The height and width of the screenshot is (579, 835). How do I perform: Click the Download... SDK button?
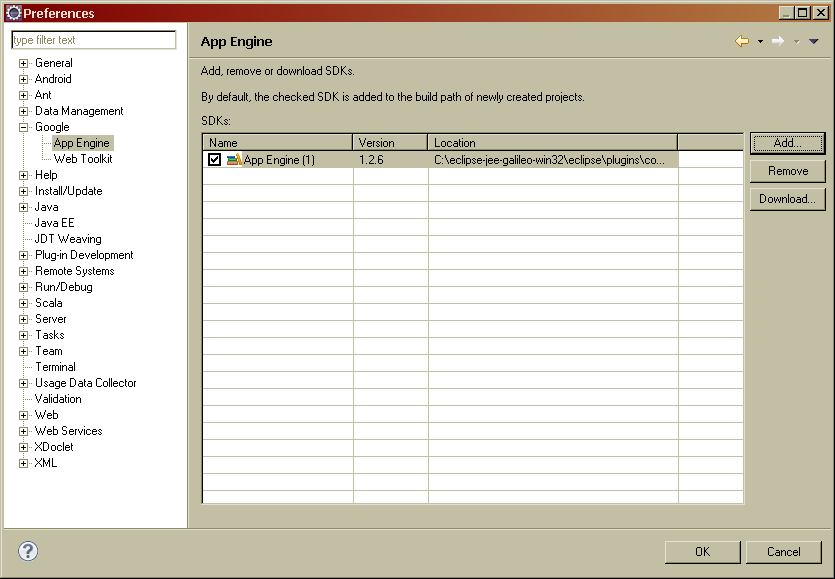(x=787, y=199)
